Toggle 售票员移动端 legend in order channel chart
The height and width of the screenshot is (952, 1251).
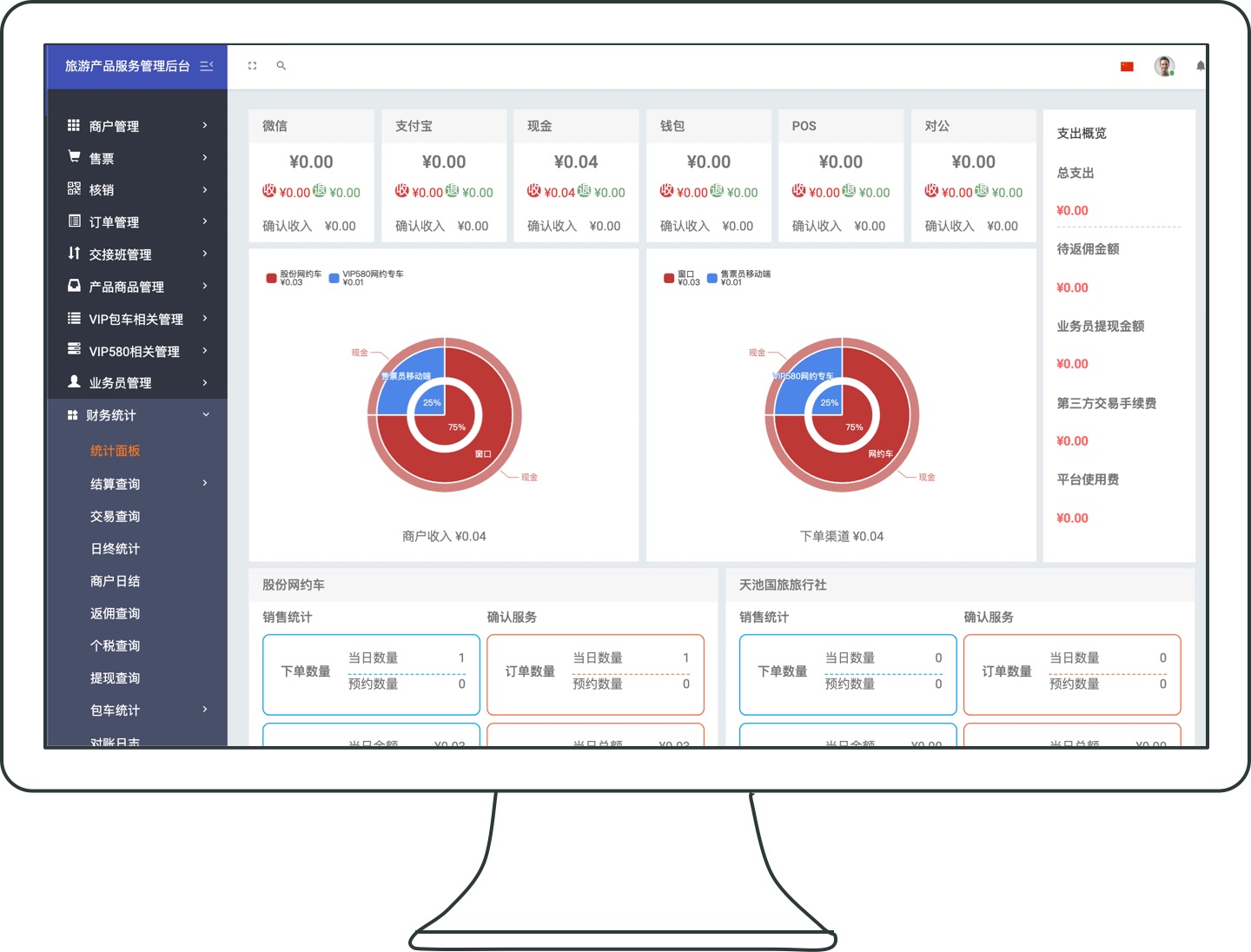(738, 278)
